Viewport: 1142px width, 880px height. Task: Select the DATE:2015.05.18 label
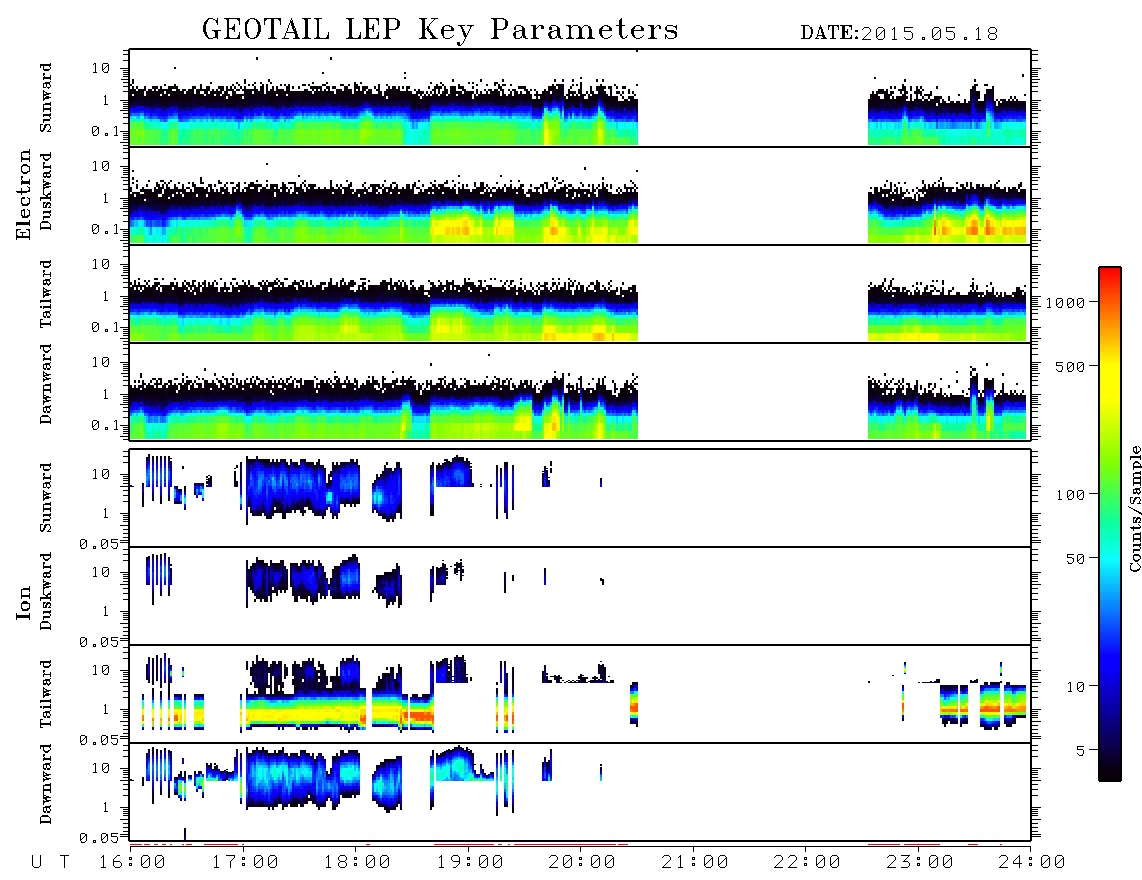[899, 34]
